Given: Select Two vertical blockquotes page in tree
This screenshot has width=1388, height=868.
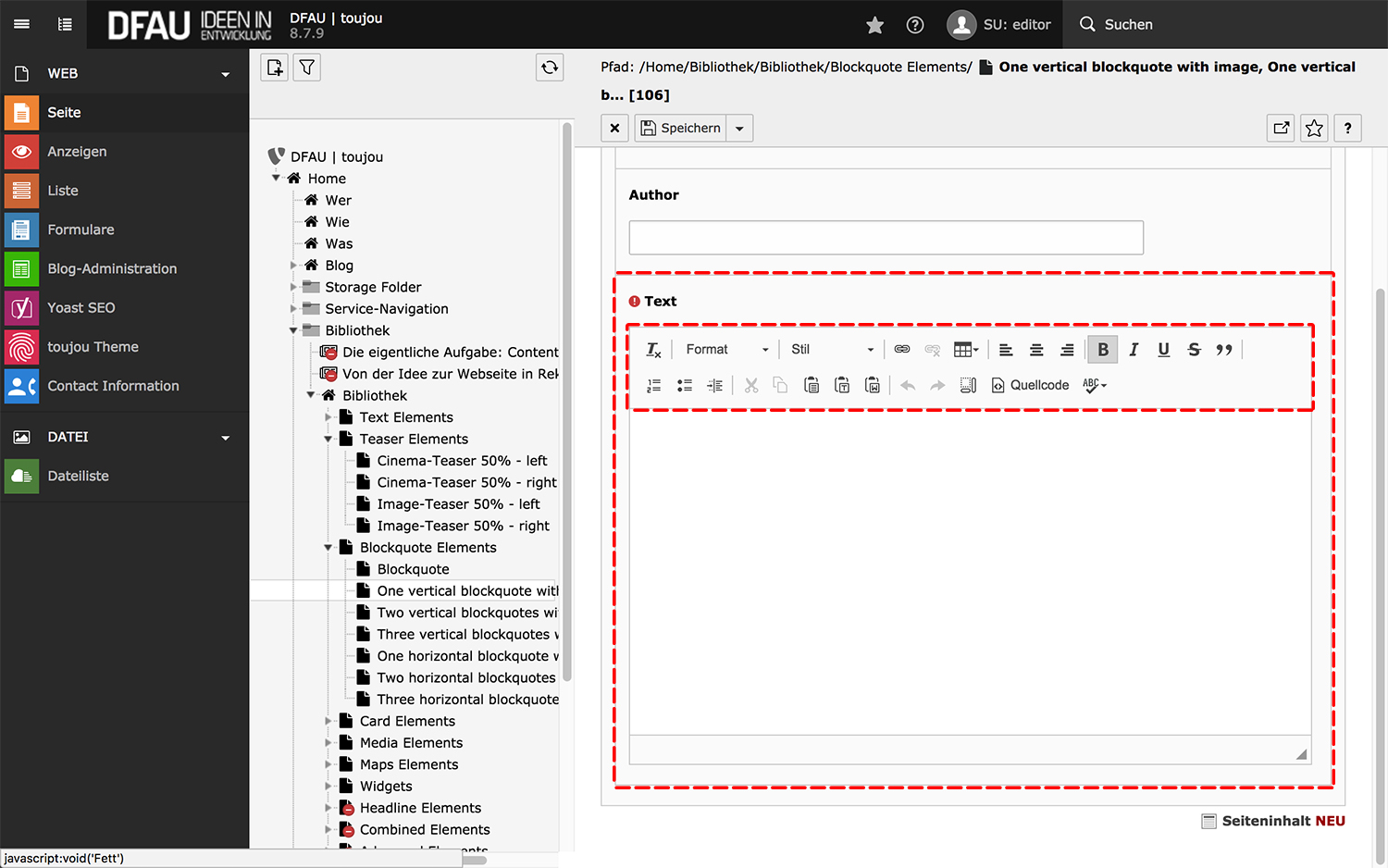Looking at the screenshot, I should click(466, 613).
